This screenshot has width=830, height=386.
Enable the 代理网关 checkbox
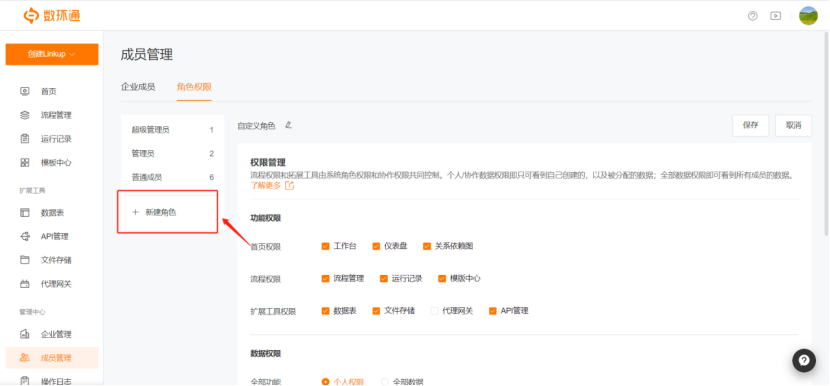coord(435,311)
